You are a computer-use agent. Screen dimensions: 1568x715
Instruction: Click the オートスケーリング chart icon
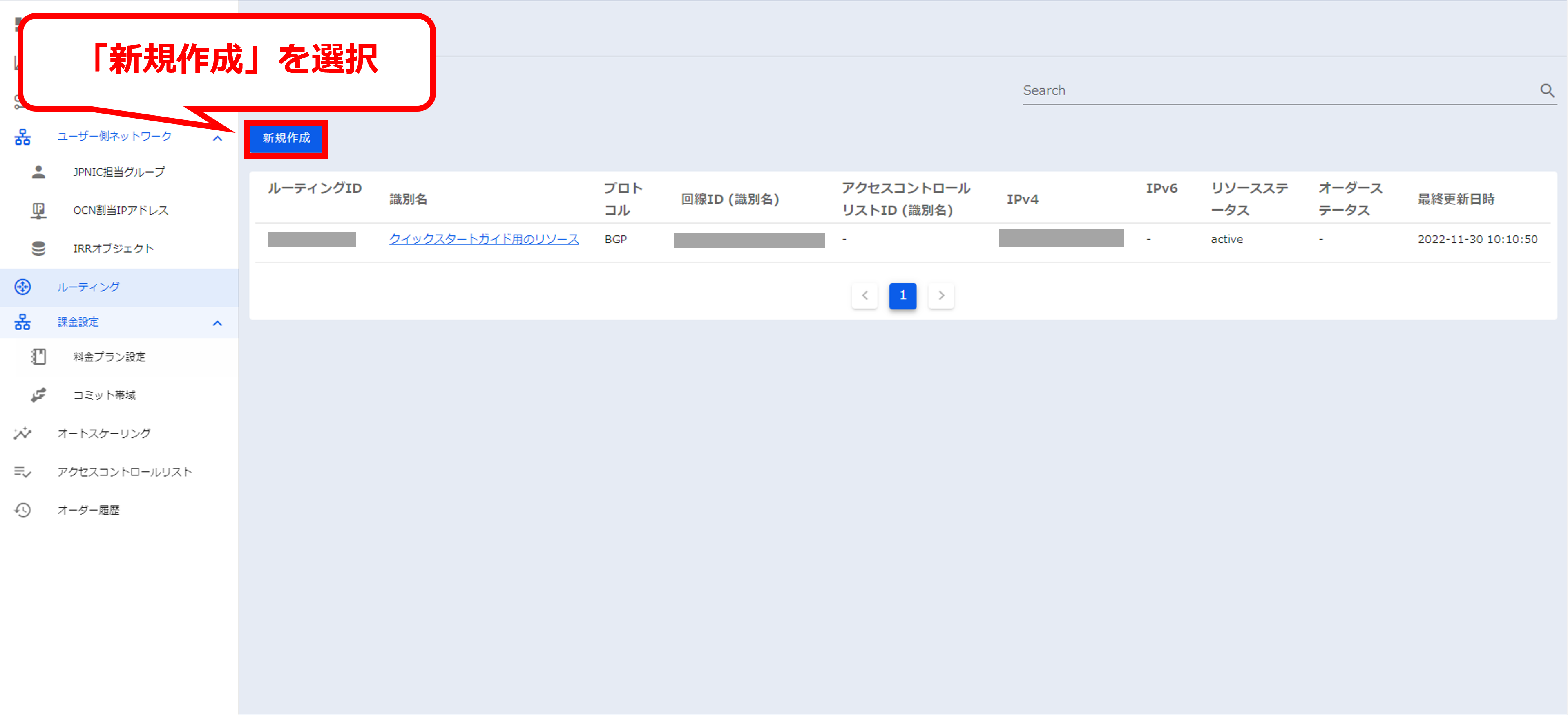point(22,434)
